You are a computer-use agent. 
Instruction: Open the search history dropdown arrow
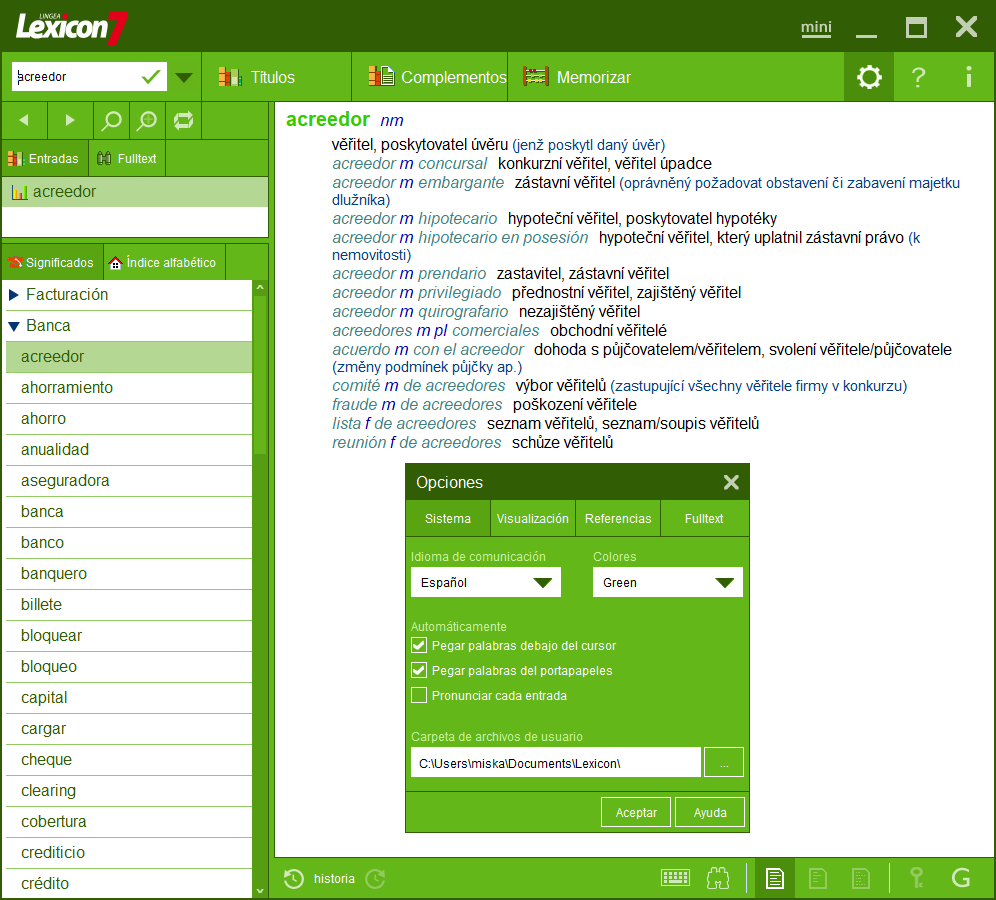coord(184,77)
